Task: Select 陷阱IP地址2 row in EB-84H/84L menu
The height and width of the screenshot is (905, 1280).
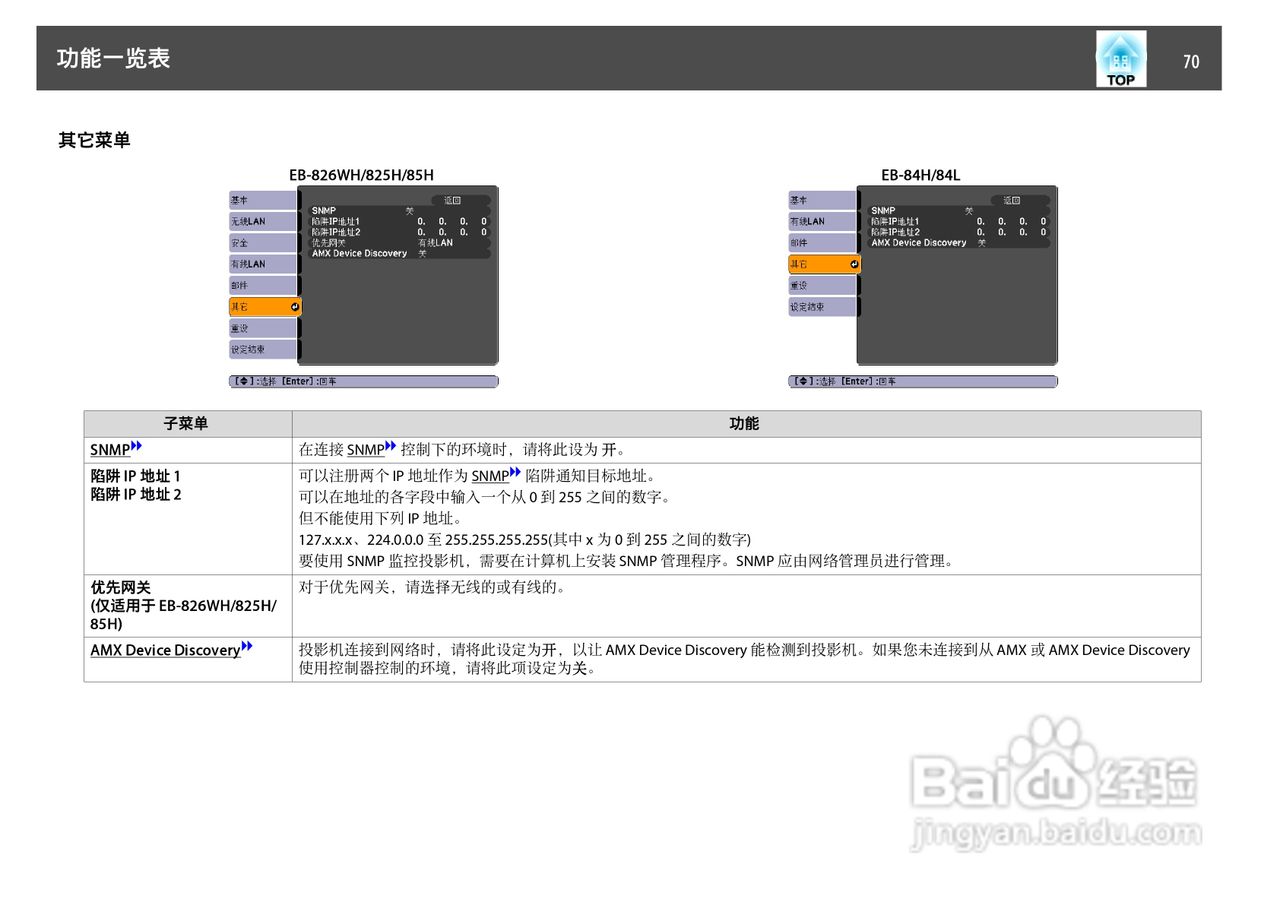Action: pos(959,232)
